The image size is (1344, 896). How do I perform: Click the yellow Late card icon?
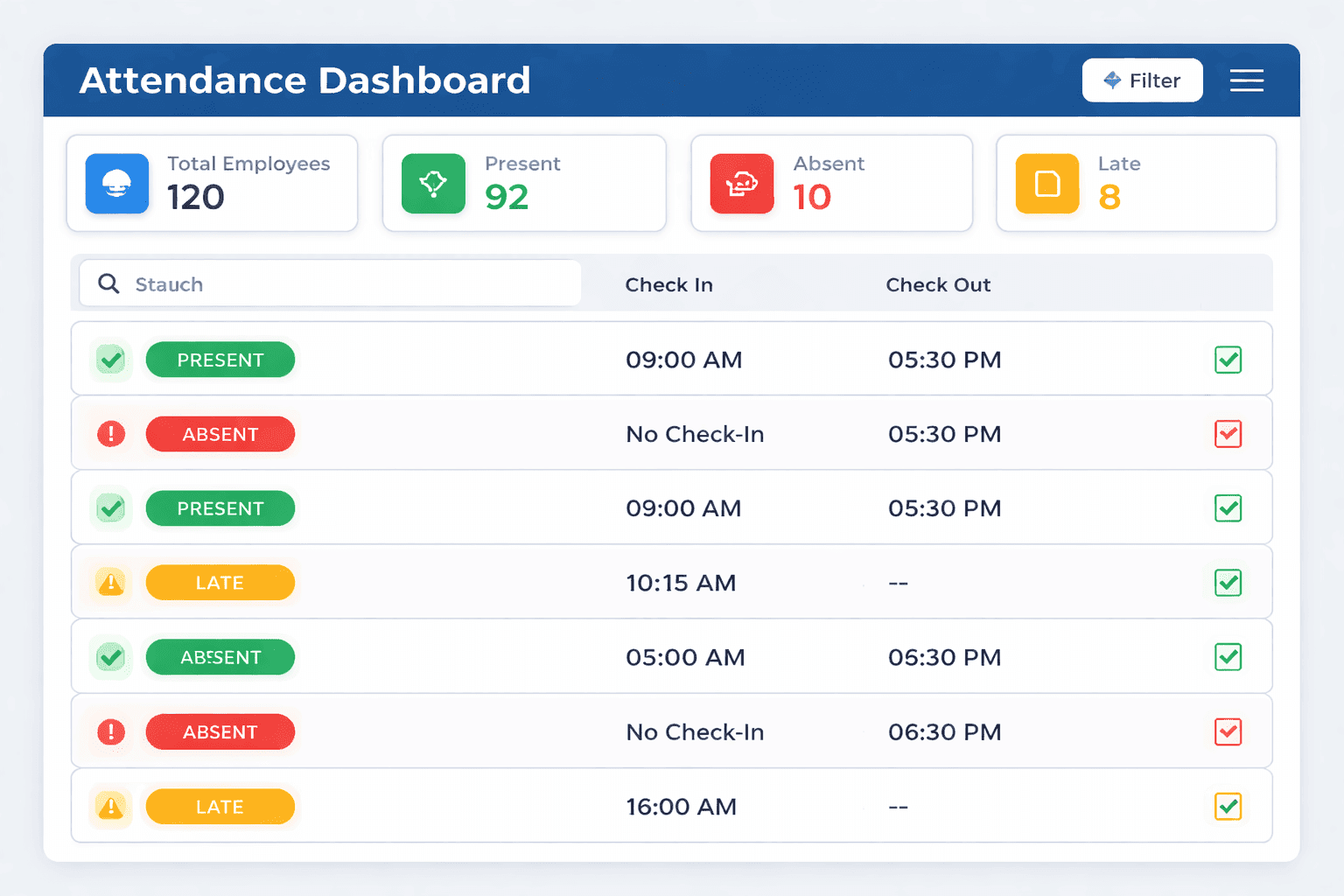point(1046,184)
